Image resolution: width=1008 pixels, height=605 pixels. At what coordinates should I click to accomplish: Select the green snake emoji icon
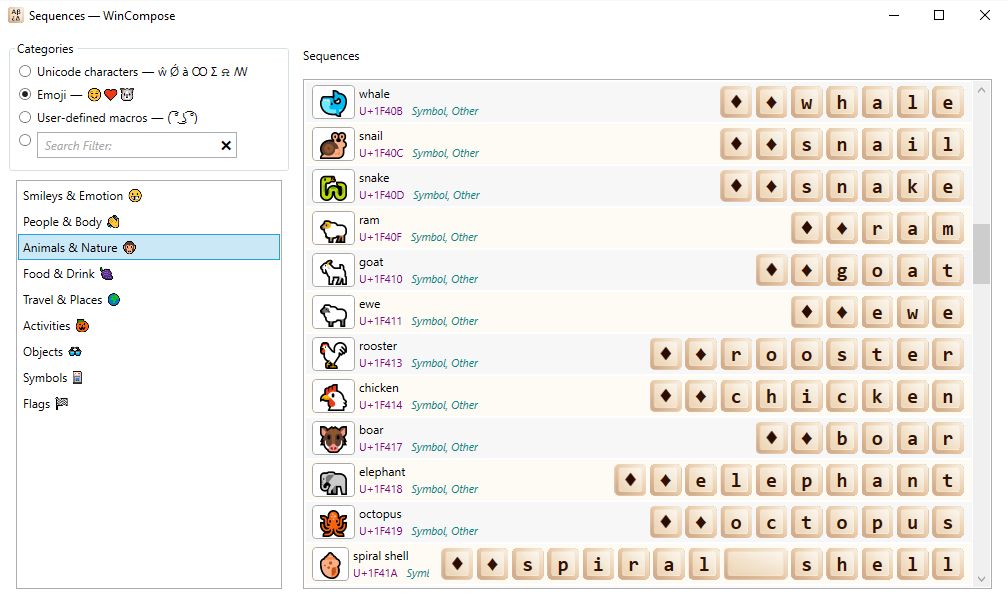[333, 186]
